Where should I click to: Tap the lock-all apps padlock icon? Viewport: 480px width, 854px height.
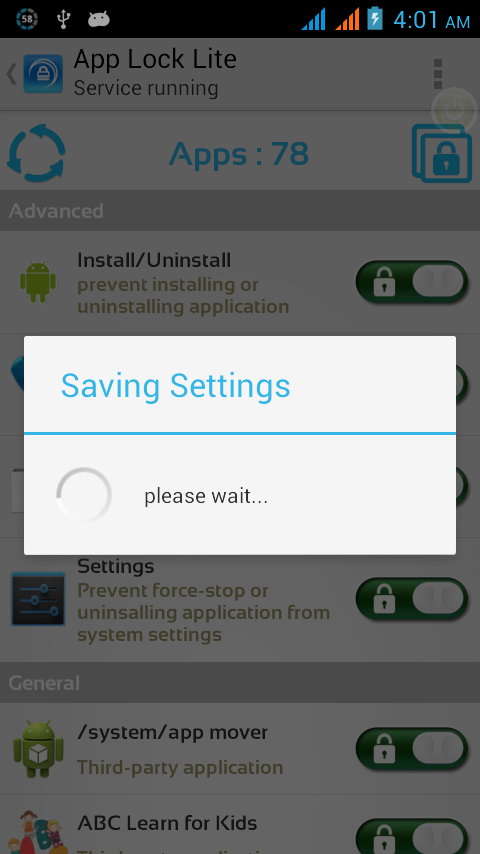tap(442, 154)
